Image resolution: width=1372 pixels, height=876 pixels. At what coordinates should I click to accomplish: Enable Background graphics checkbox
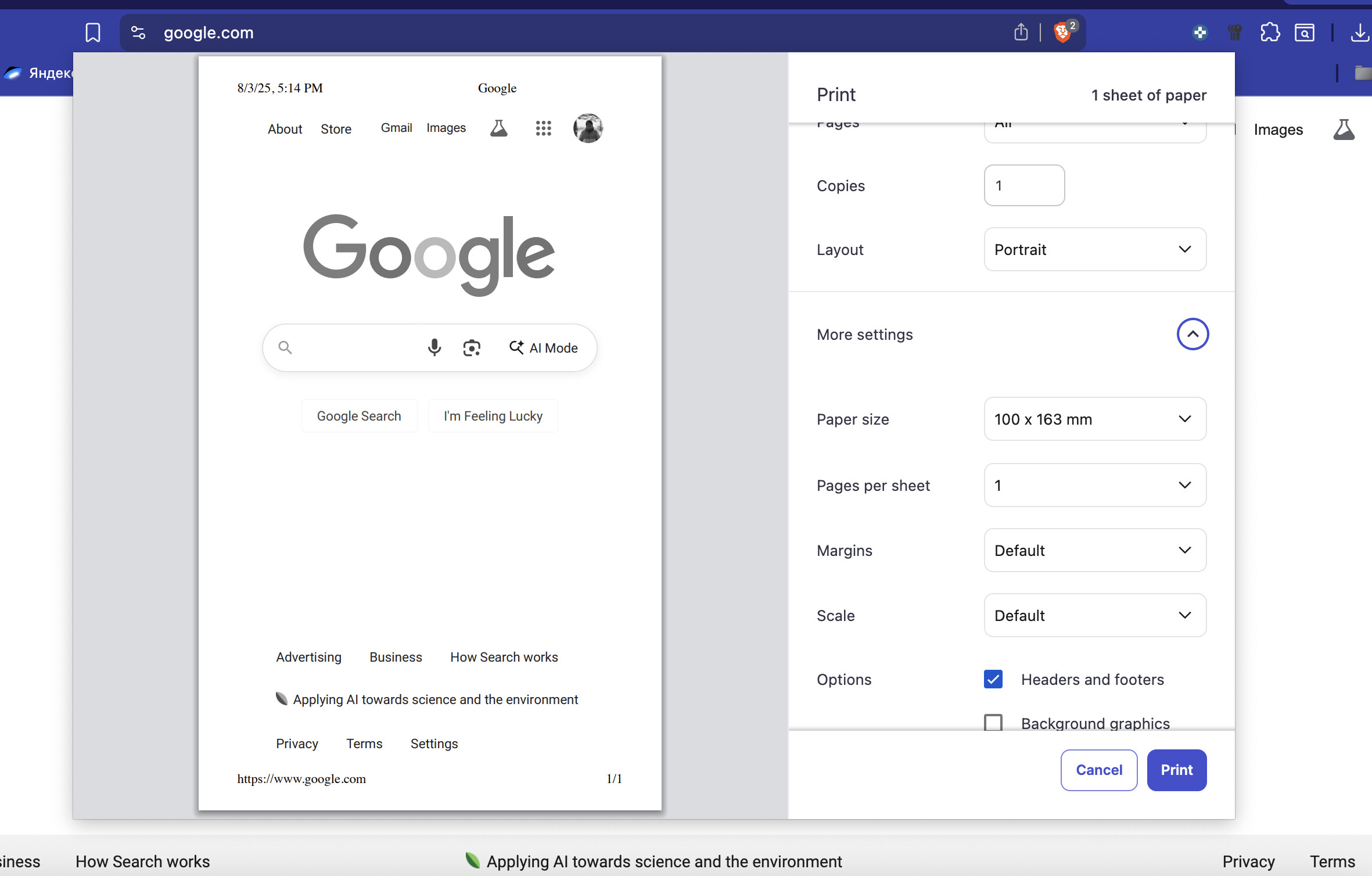point(993,723)
